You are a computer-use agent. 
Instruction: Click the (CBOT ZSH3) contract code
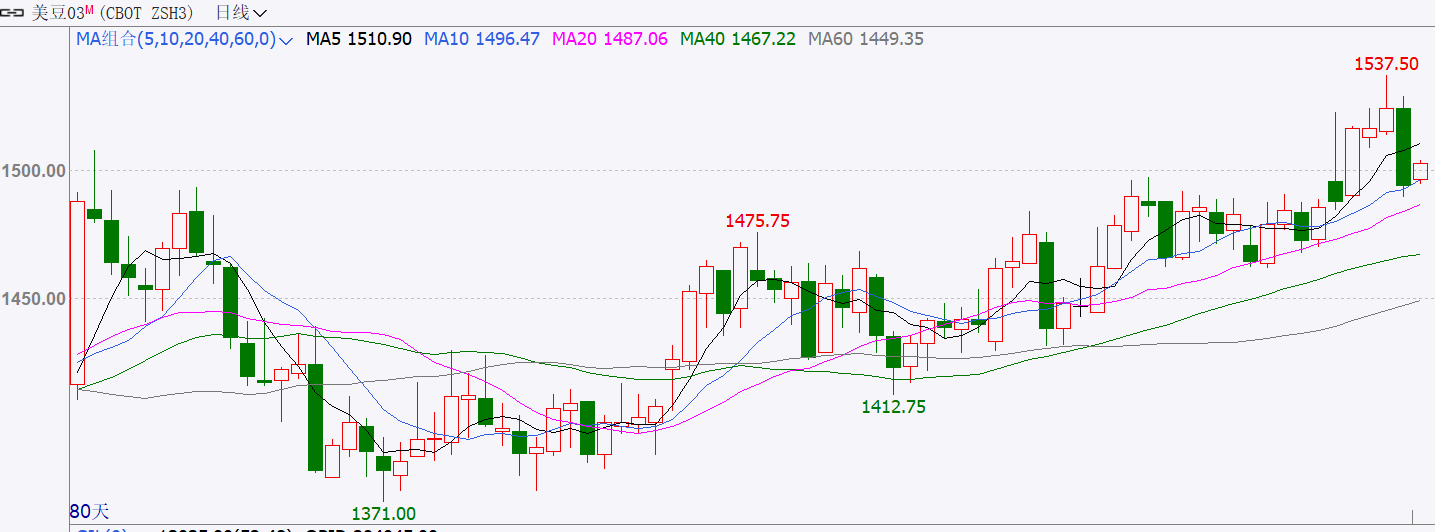149,13
